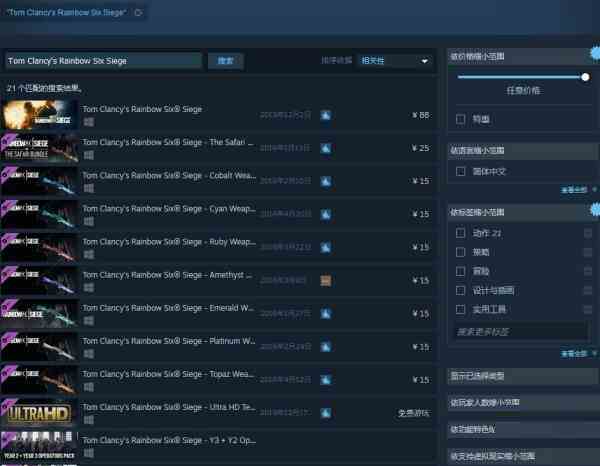Click the Rainbow Six Siege base game thumbnail
The image size is (600, 466).
(39, 115)
